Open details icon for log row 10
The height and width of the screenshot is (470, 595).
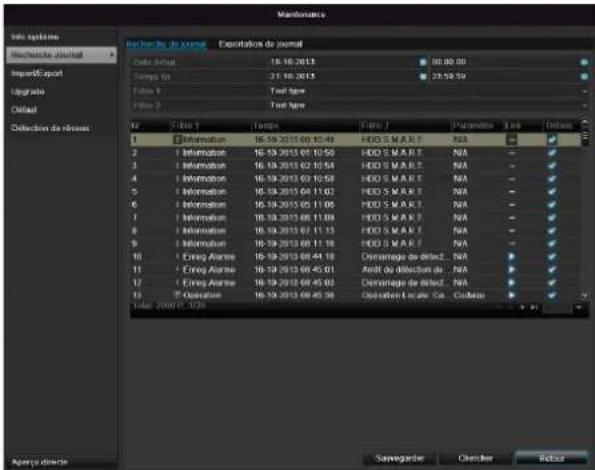point(552,257)
